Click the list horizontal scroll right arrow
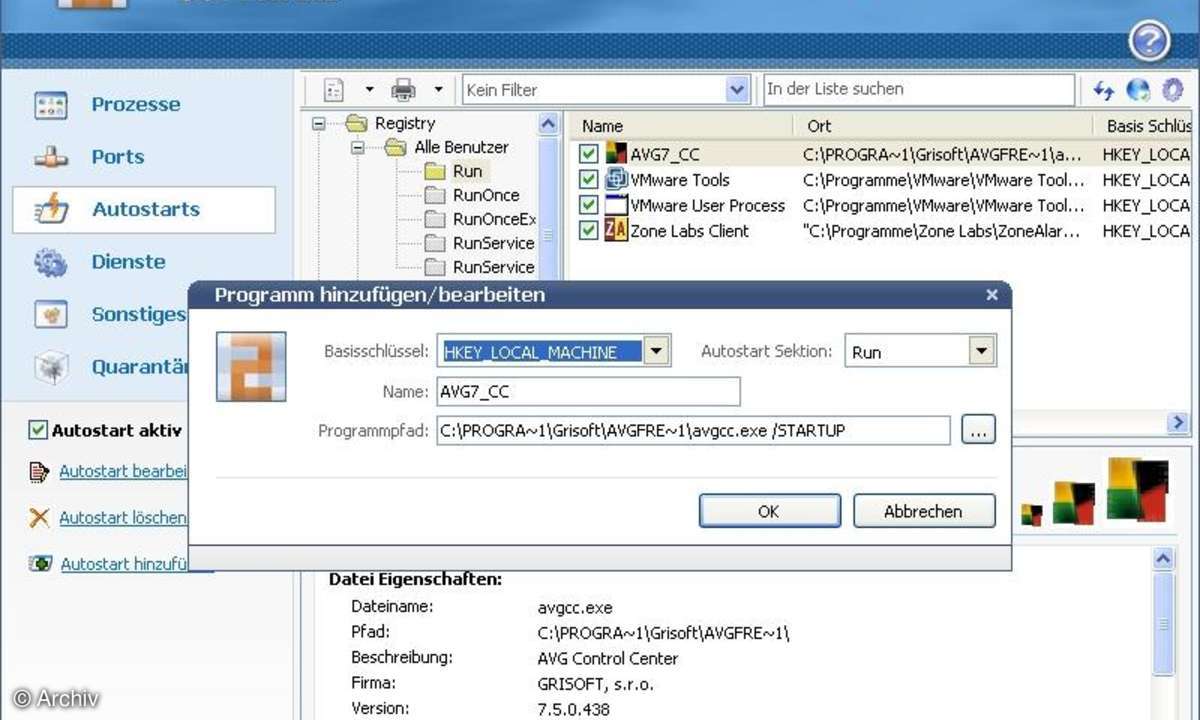The width and height of the screenshot is (1200, 720). tap(1177, 423)
